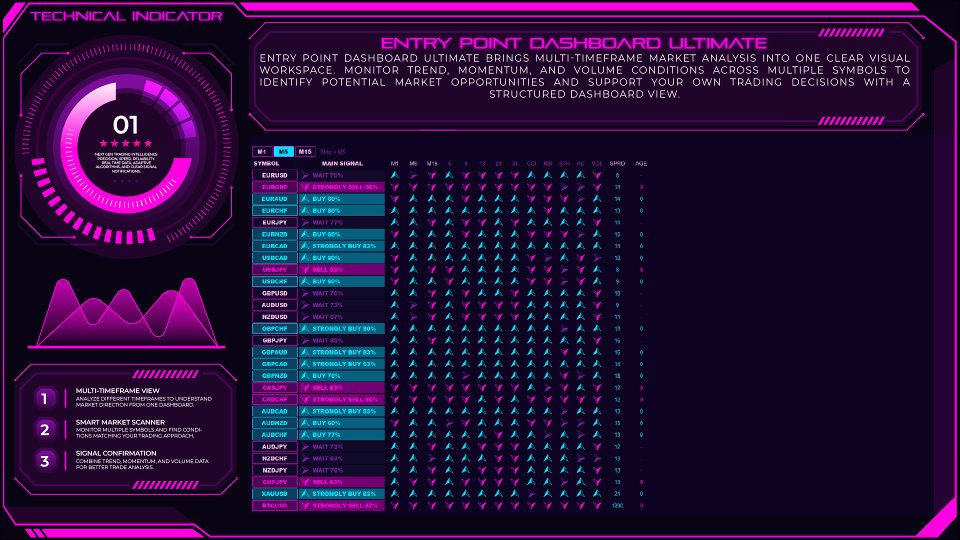960x540 pixels.
Task: Click the buy arrow icon in EURCHF main signal
Action: click(305, 211)
